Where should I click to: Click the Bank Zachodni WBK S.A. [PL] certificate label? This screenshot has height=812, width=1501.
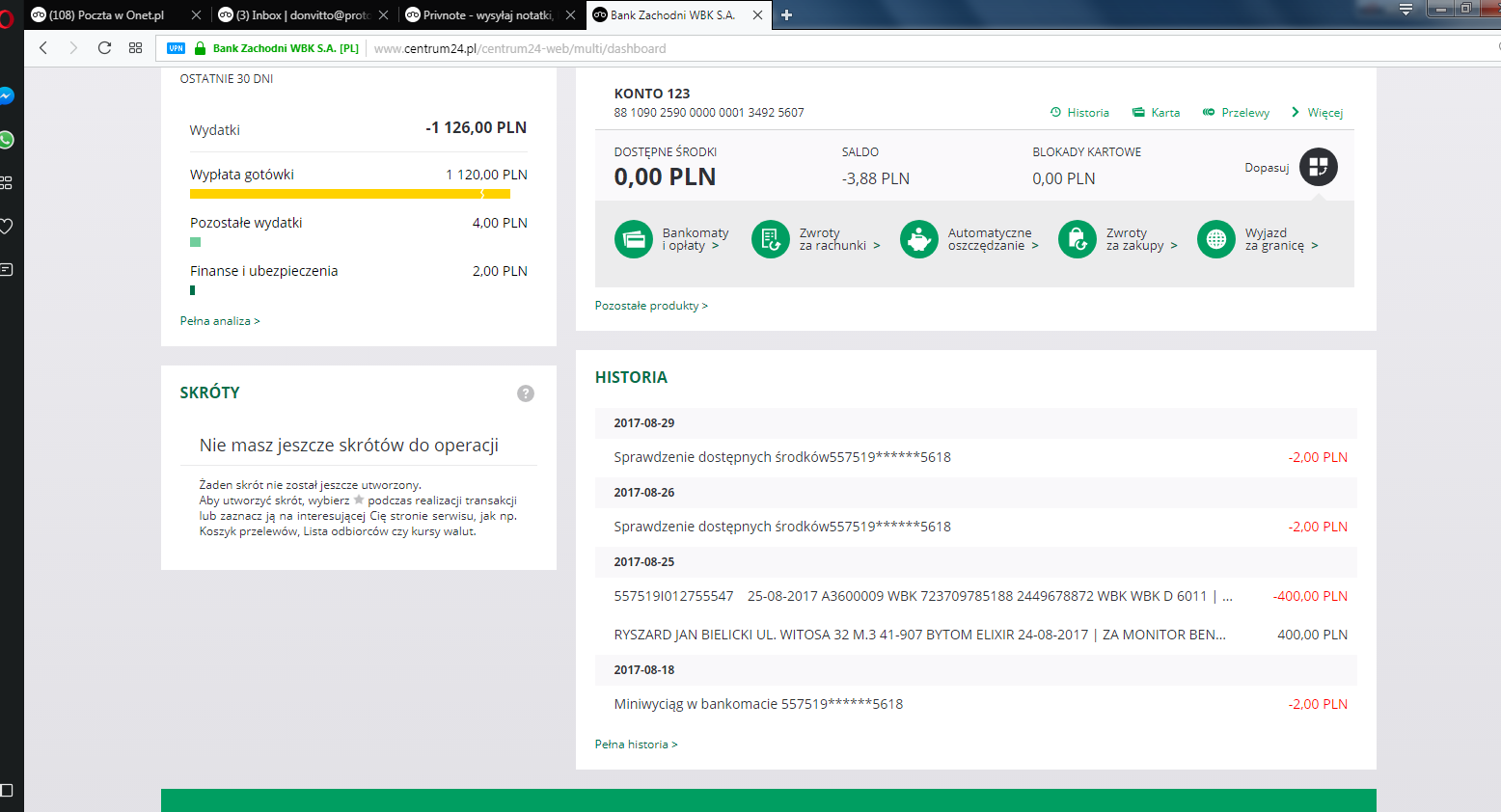tap(286, 48)
